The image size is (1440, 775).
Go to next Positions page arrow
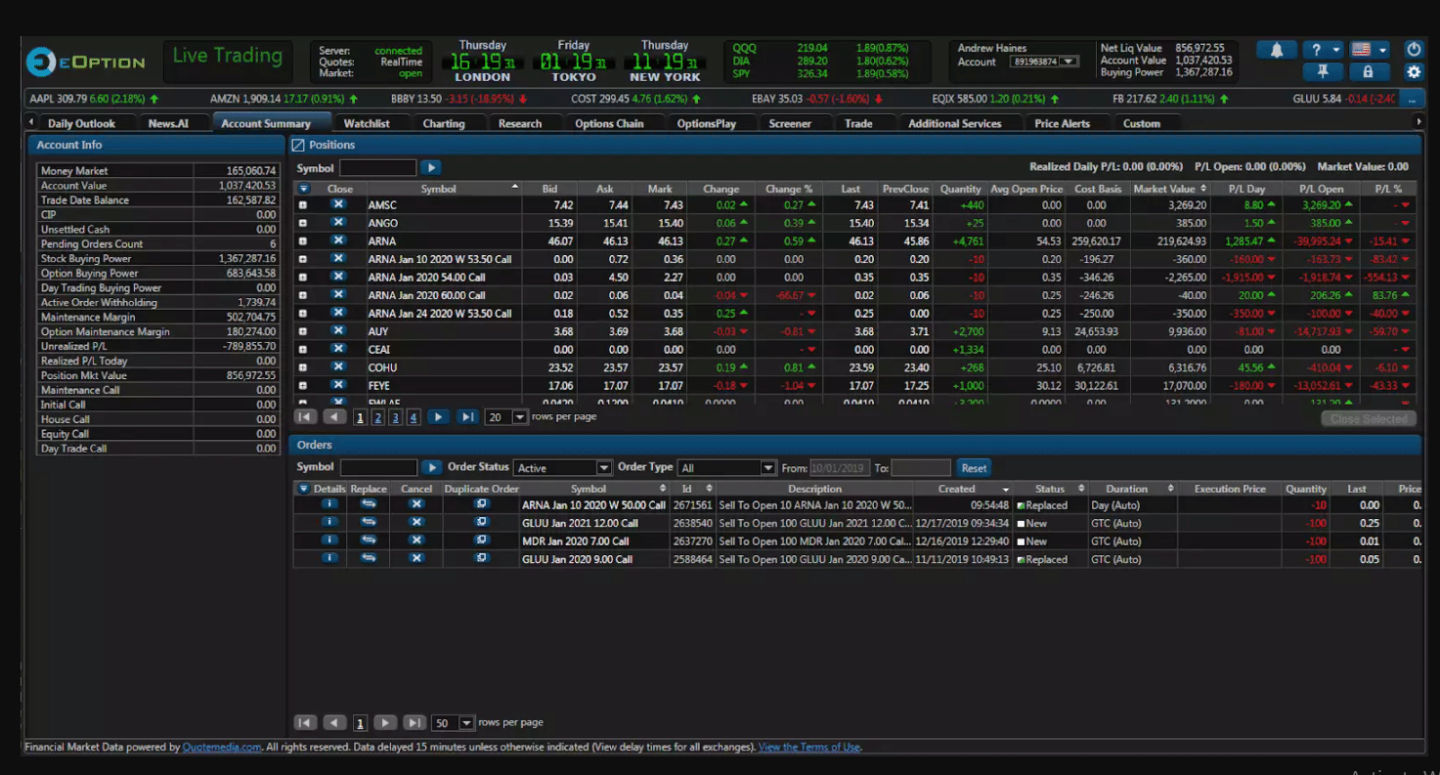pyautogui.click(x=438, y=417)
